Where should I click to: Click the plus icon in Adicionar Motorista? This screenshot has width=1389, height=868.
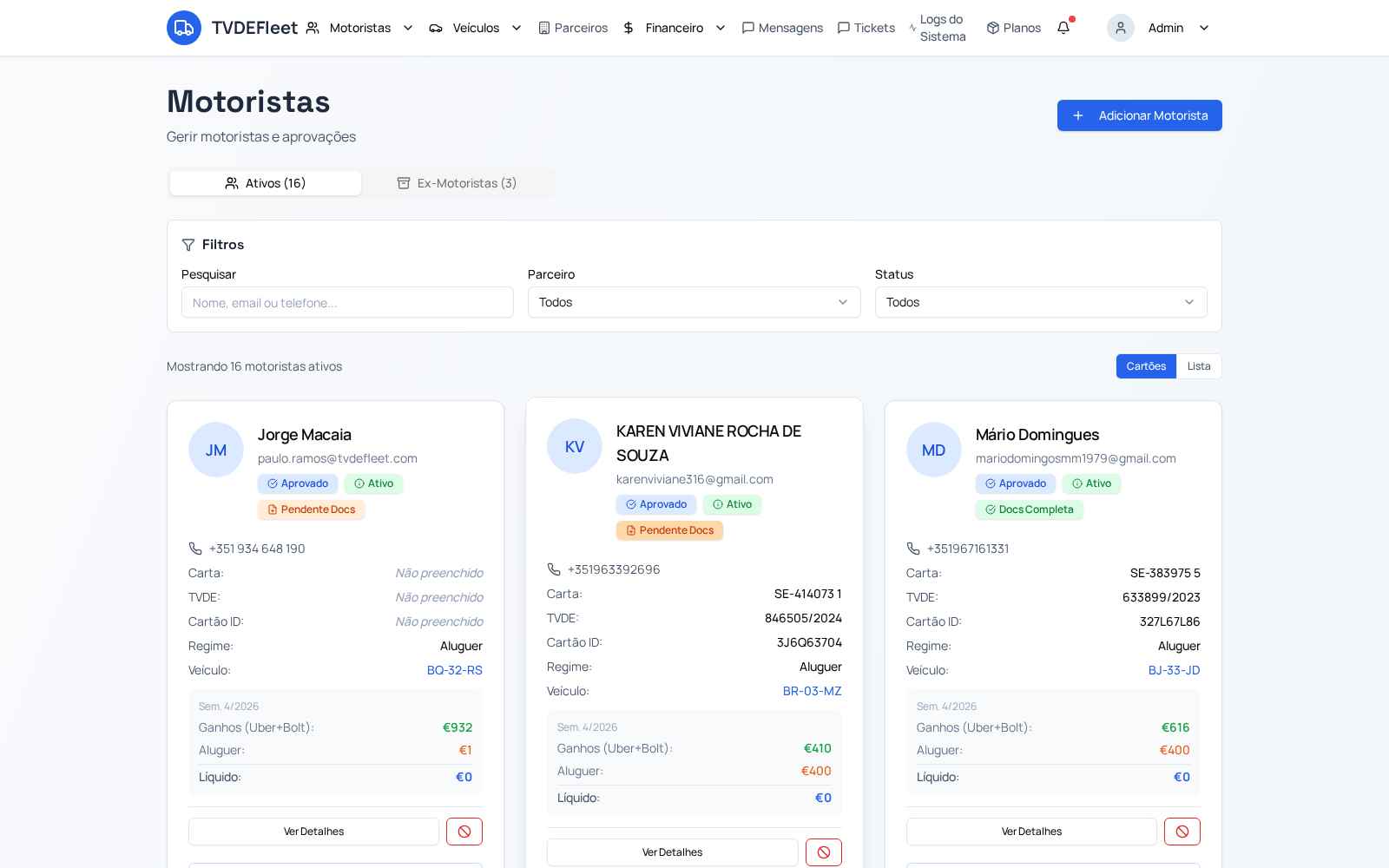(1078, 115)
